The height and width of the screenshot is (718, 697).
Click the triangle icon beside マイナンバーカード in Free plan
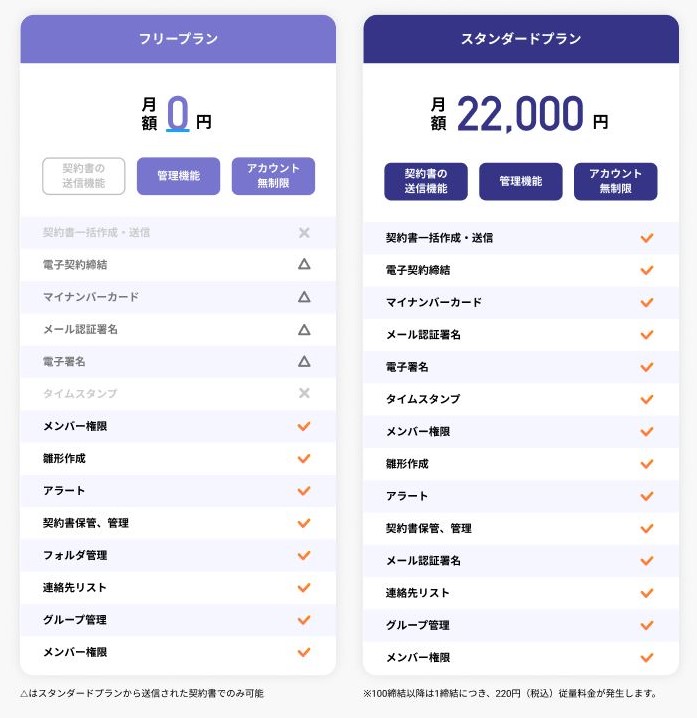304,297
